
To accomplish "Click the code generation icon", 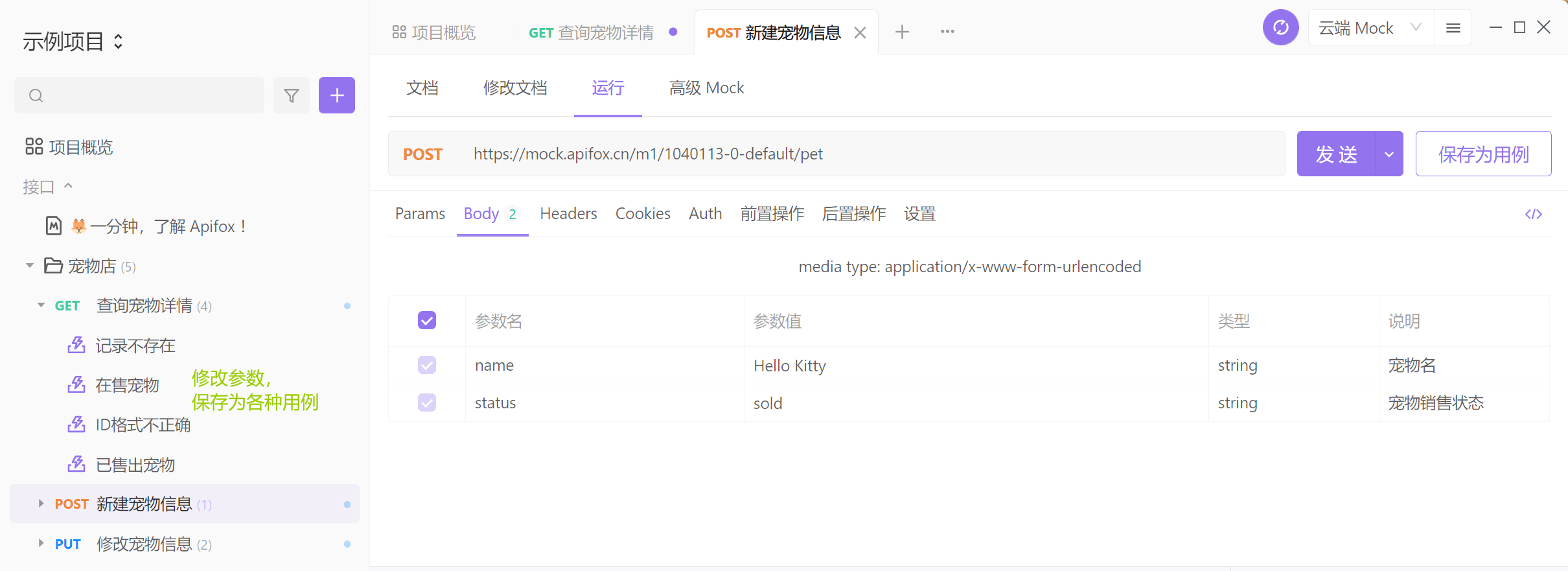I will coord(1533,214).
